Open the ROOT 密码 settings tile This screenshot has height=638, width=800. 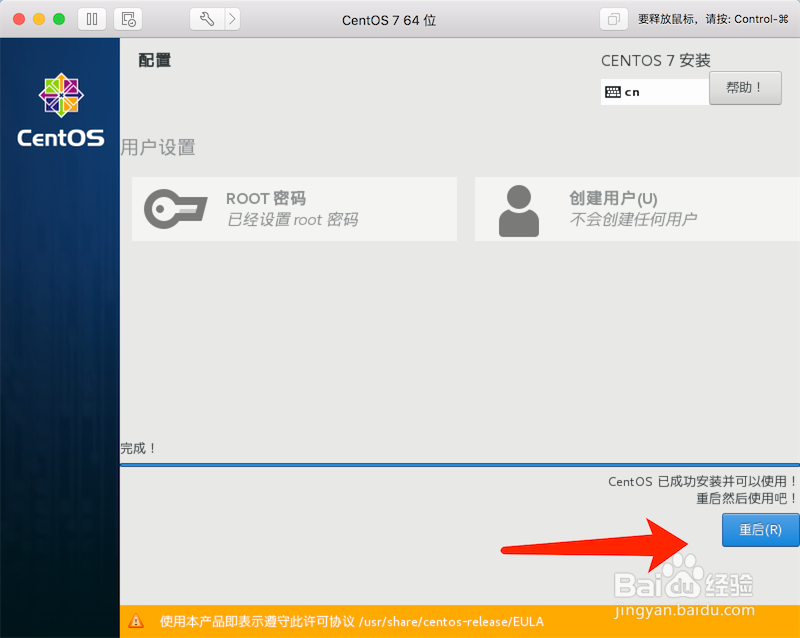[294, 207]
